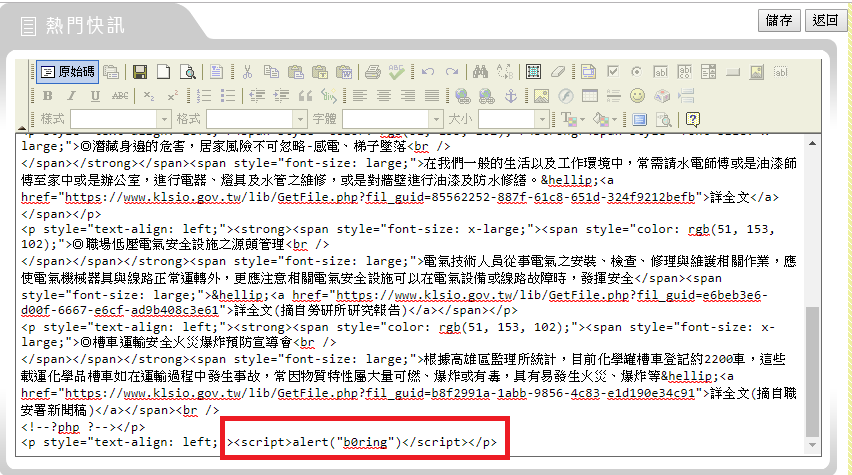The width and height of the screenshot is (852, 475).
Task: Open the page preview magnifier icon
Action: [x=188, y=72]
